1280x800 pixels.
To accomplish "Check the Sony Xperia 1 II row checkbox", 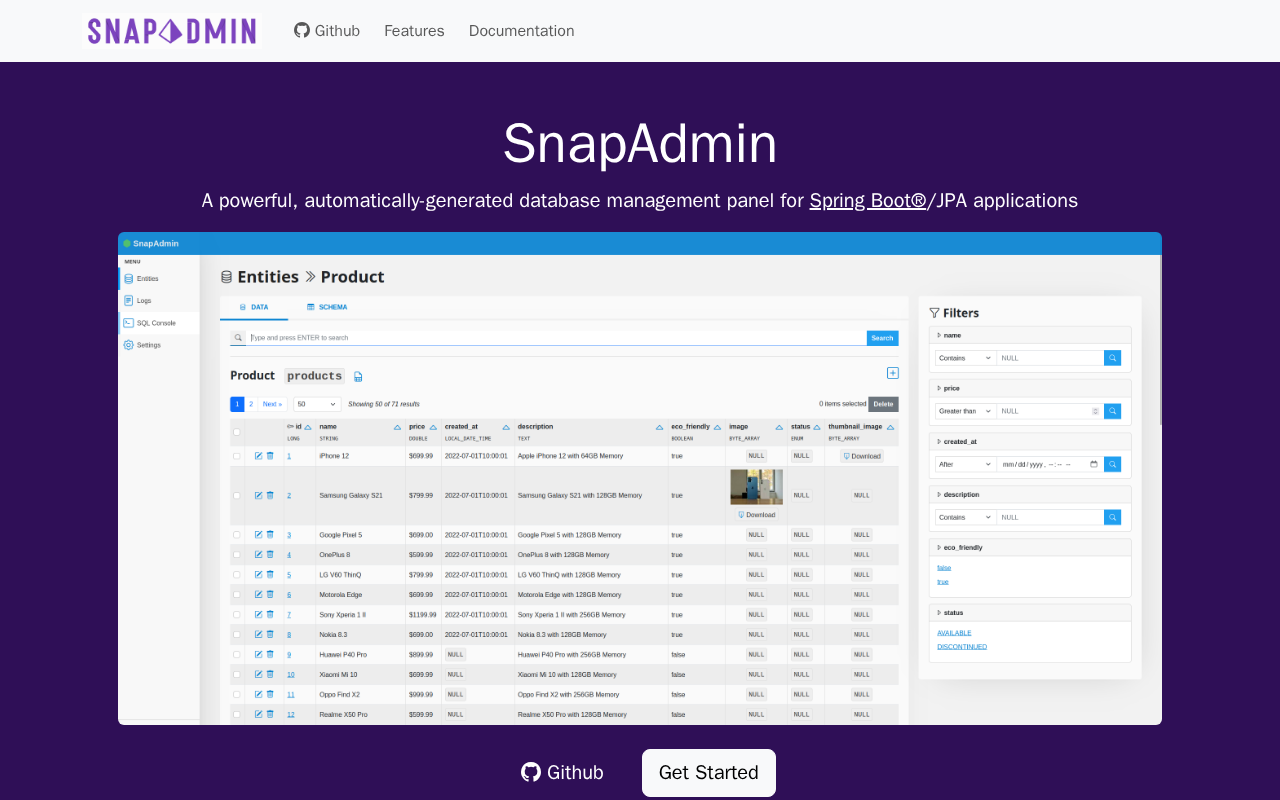I will point(237,614).
